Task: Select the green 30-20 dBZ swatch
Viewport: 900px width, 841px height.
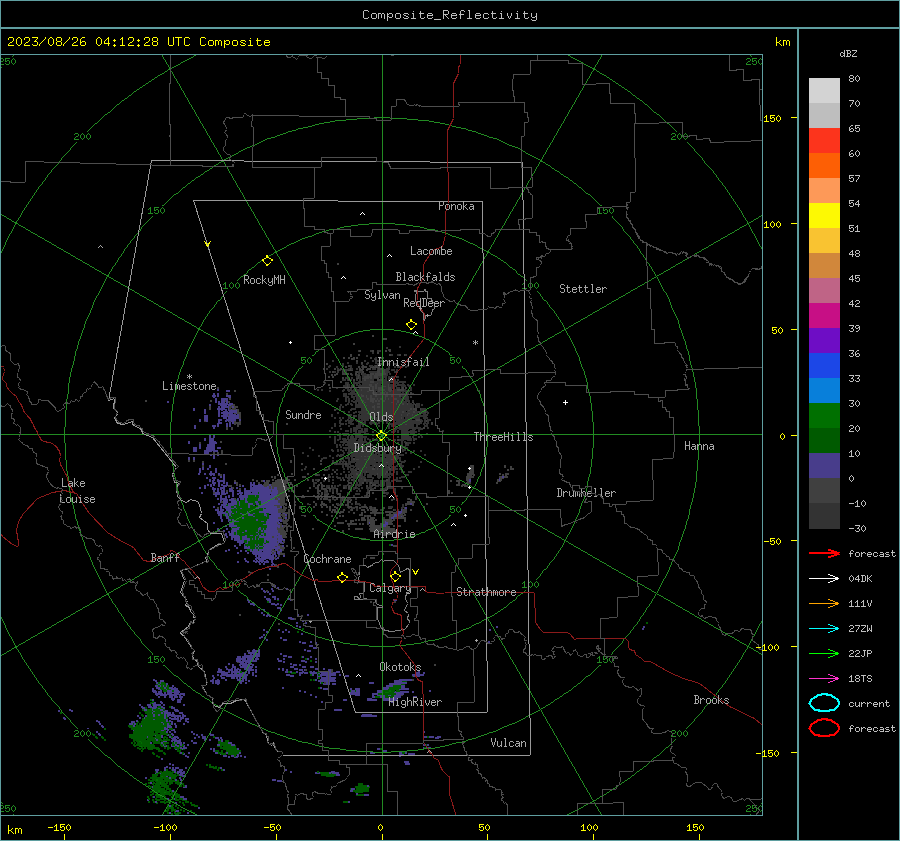Action: [824, 416]
